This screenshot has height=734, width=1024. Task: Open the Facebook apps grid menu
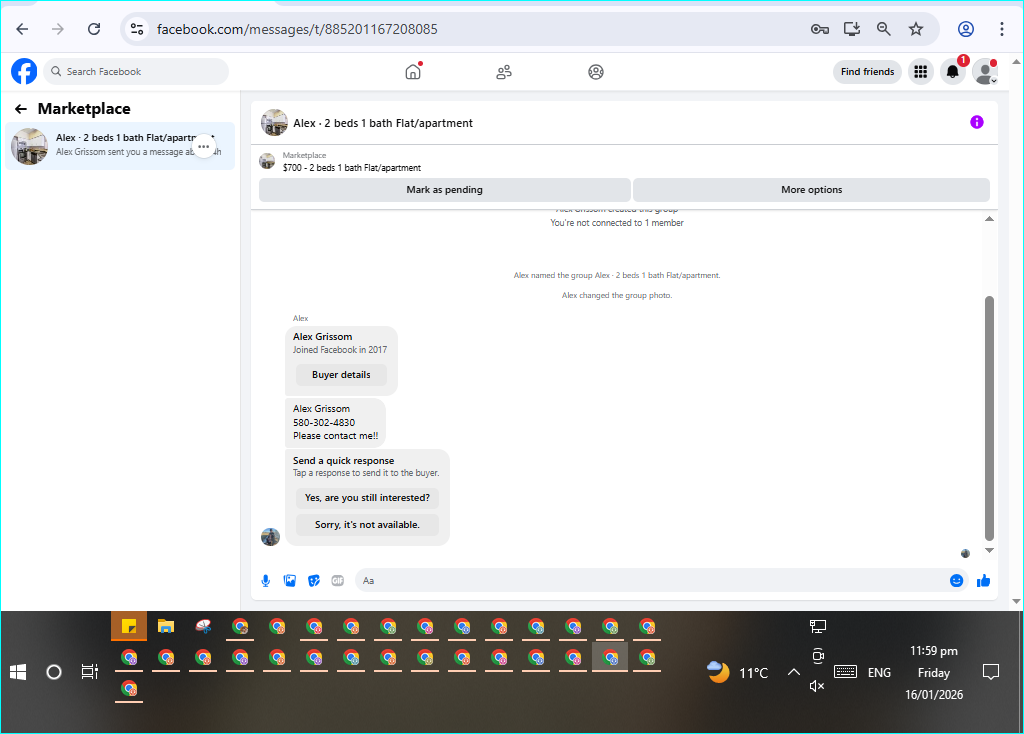point(920,71)
